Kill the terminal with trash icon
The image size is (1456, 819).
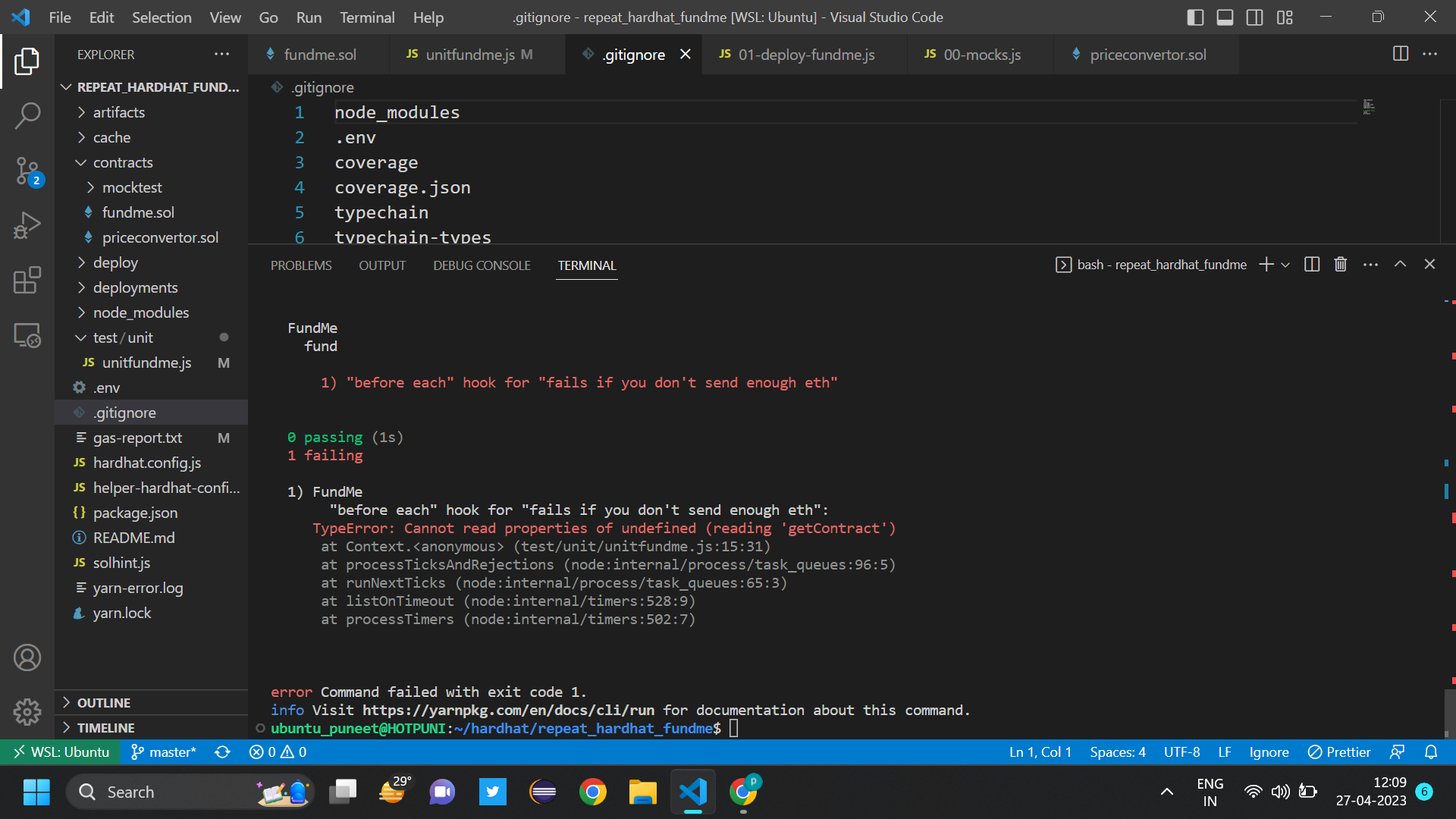click(x=1341, y=264)
